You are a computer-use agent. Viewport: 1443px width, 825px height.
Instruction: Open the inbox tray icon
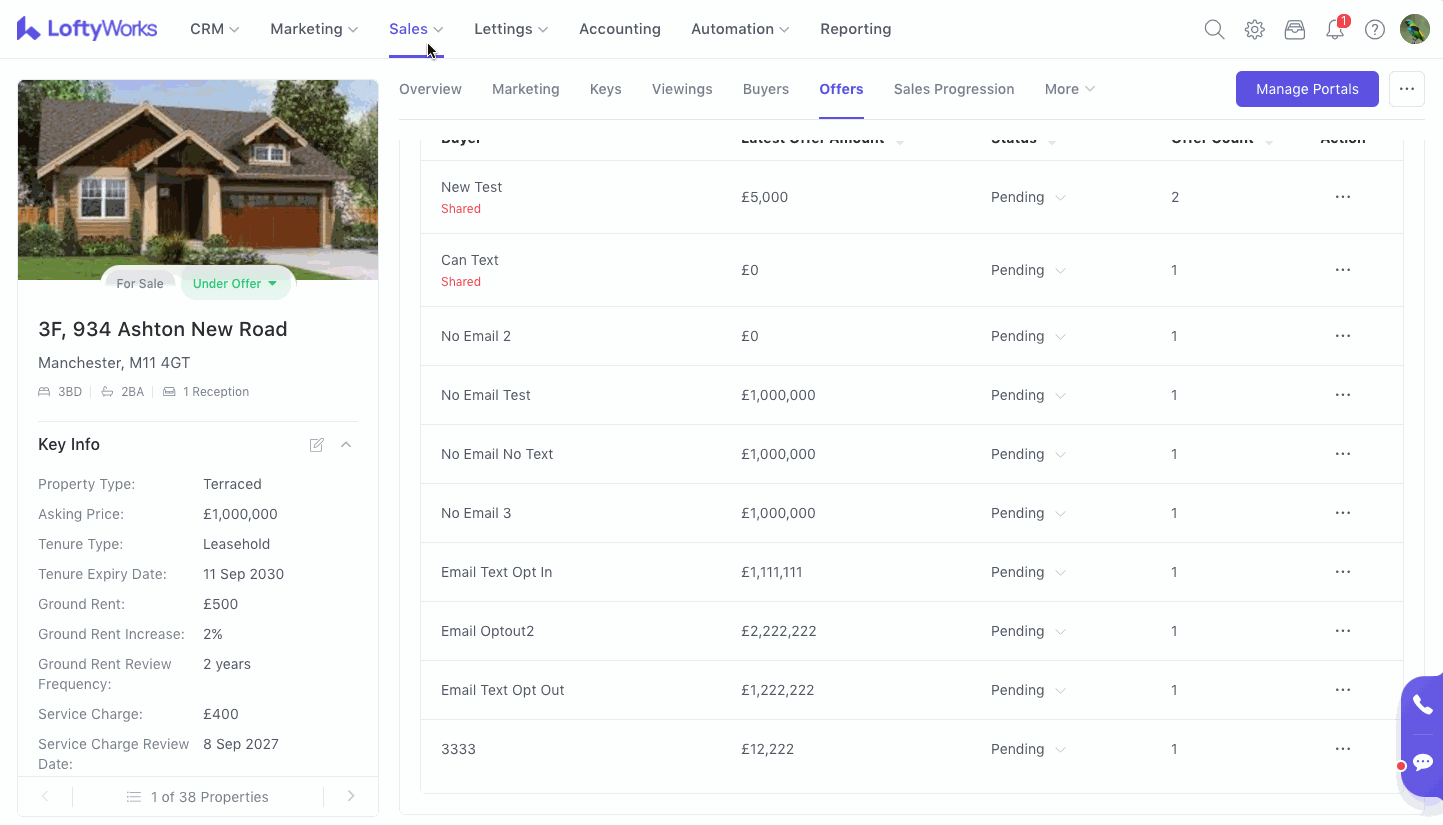(1295, 30)
